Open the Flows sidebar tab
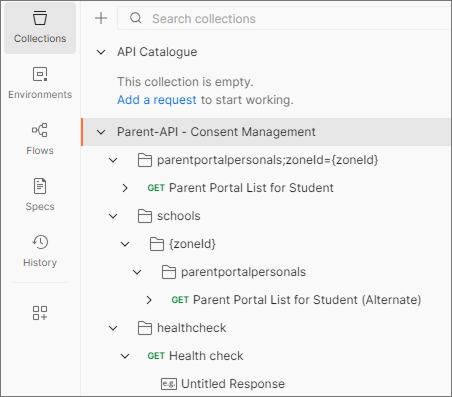 pyautogui.click(x=40, y=139)
